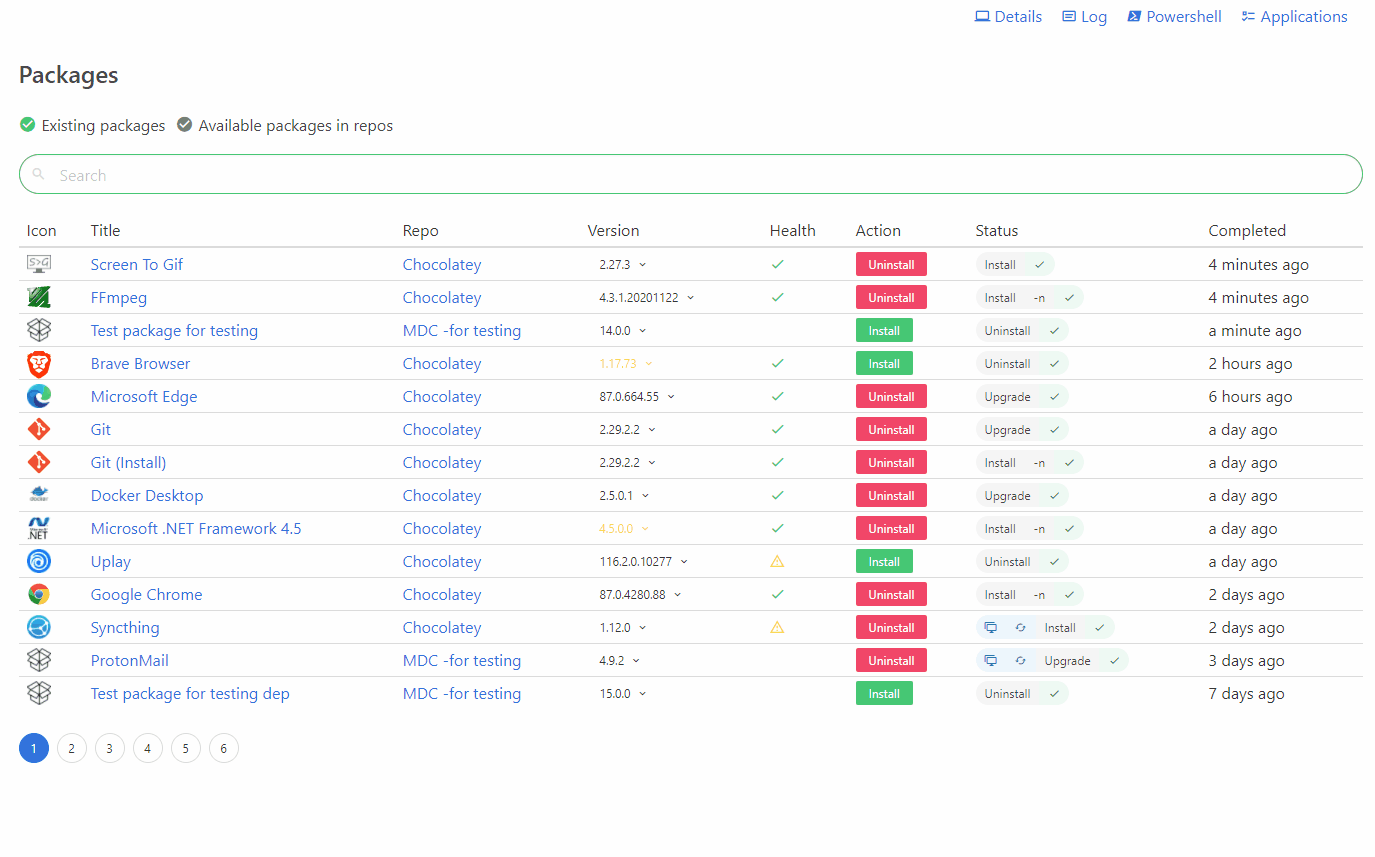The image size is (1375, 857).
Task: Open Microsoft Edge version 87.0.664.55 dropdown
Action: pyautogui.click(x=637, y=396)
